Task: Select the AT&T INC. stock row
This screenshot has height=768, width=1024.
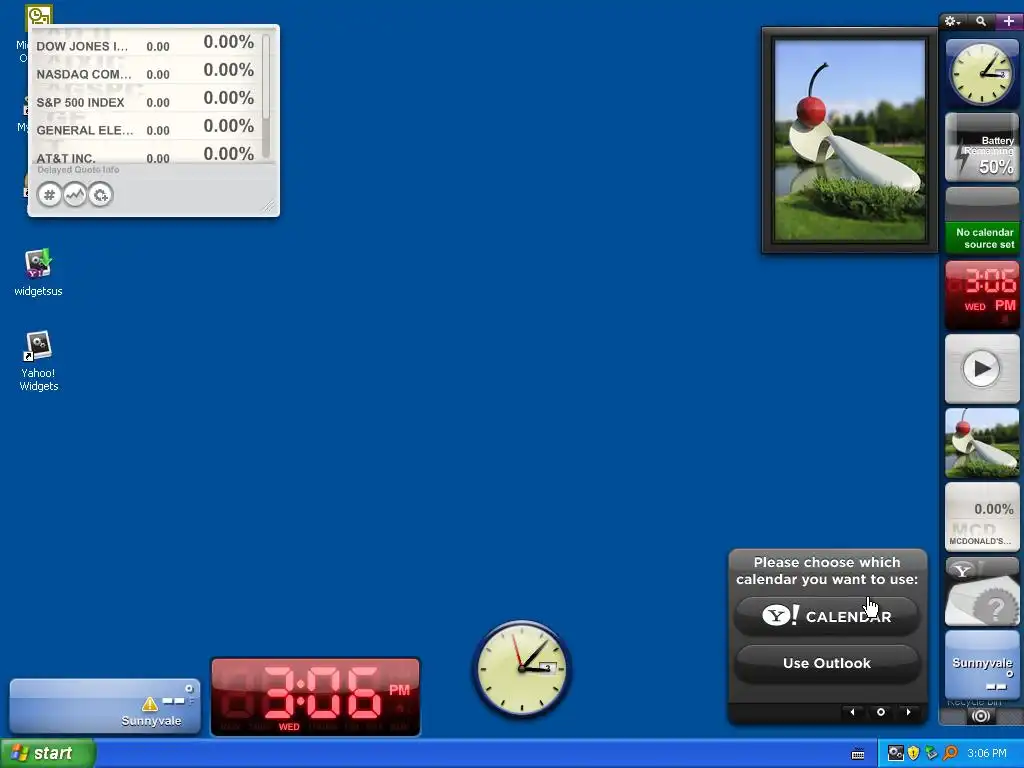Action: click(x=147, y=154)
